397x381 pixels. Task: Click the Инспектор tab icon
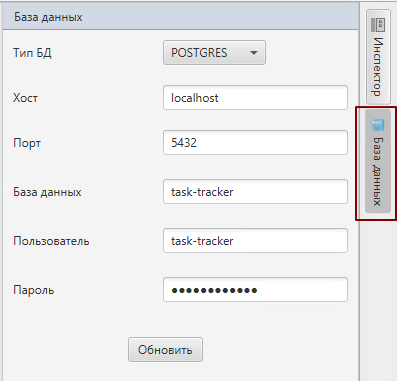pos(378,25)
